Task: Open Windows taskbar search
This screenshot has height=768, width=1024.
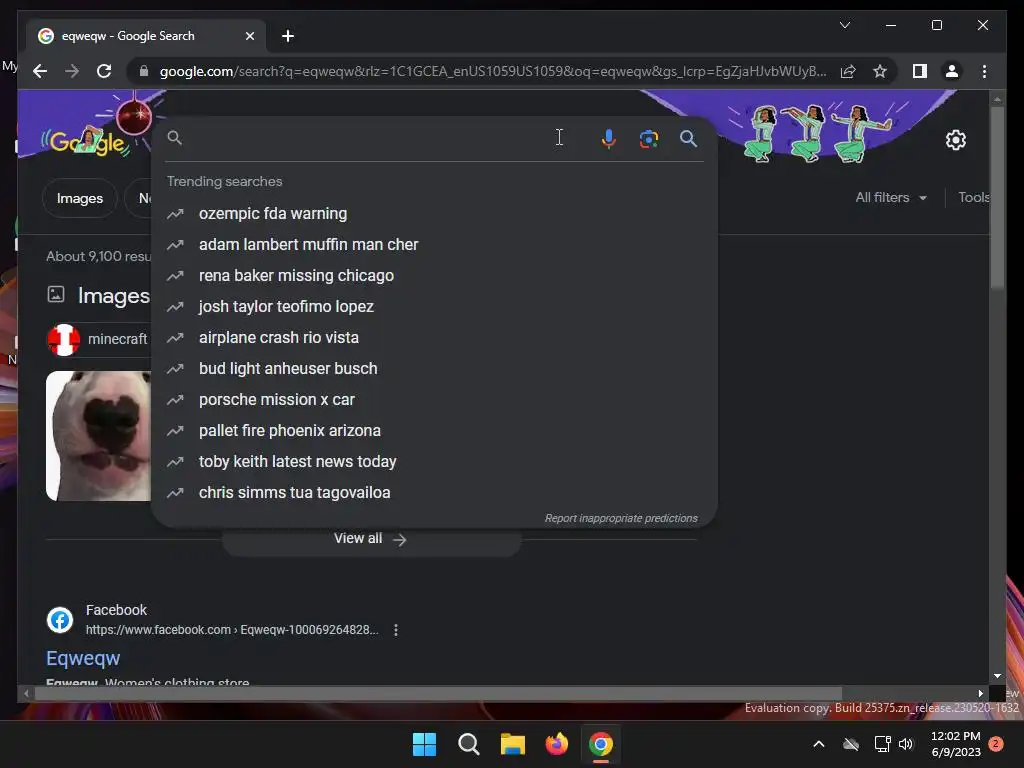Action: click(468, 744)
